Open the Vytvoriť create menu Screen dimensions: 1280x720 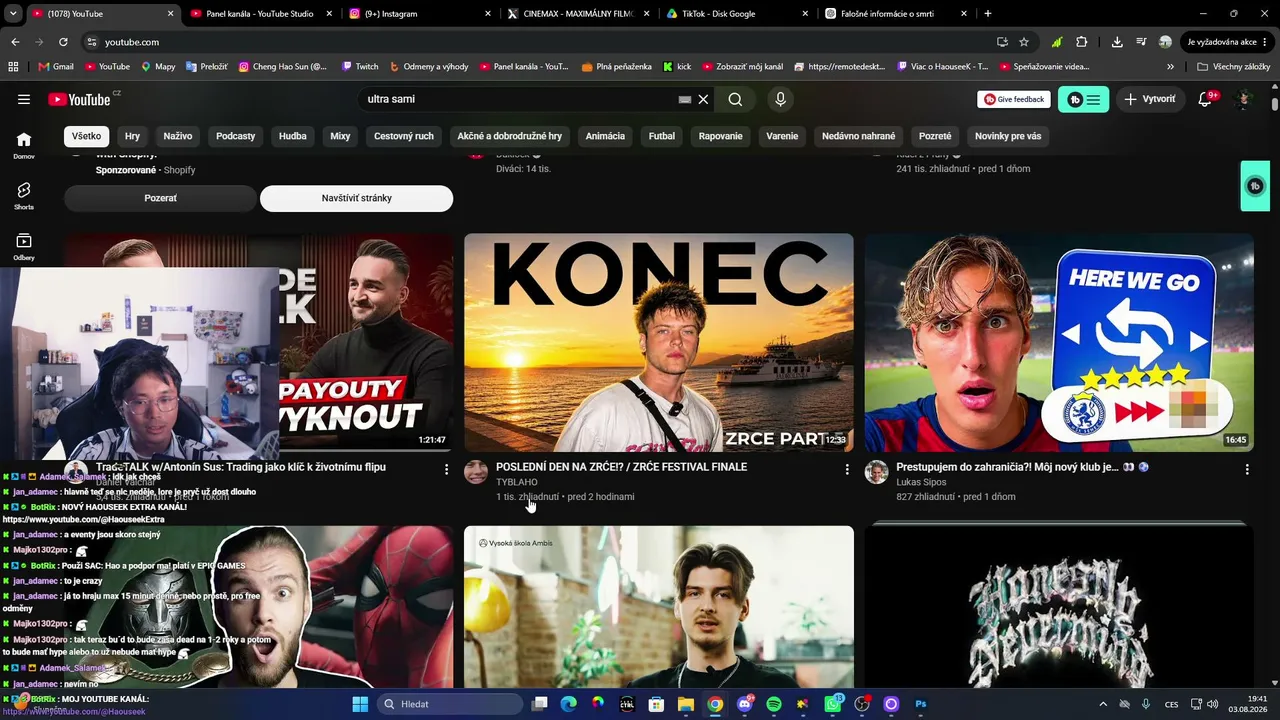[x=1150, y=99]
